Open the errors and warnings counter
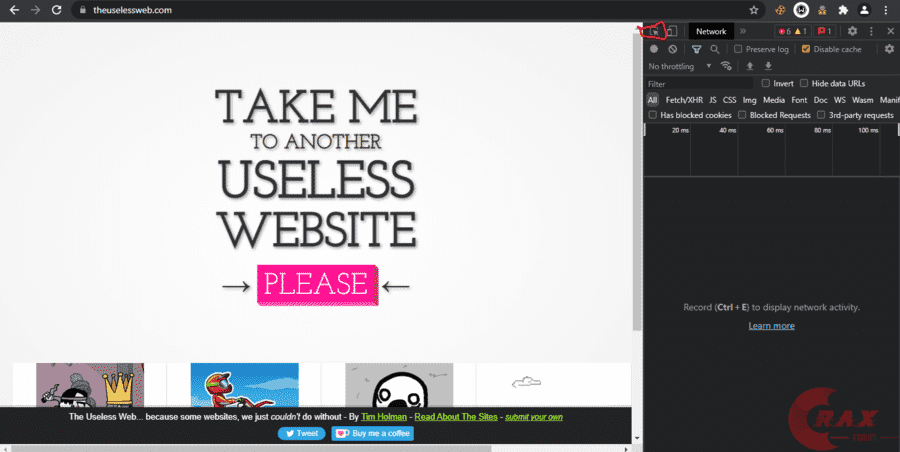 (x=793, y=32)
